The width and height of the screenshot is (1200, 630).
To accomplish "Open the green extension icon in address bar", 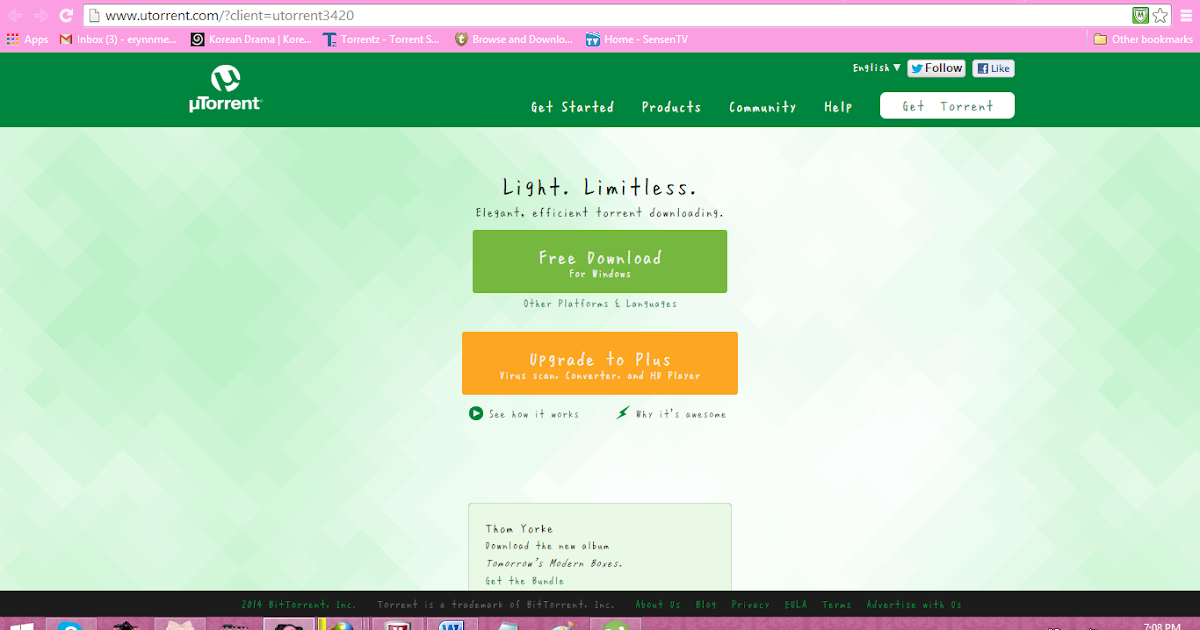I will click(x=1140, y=16).
